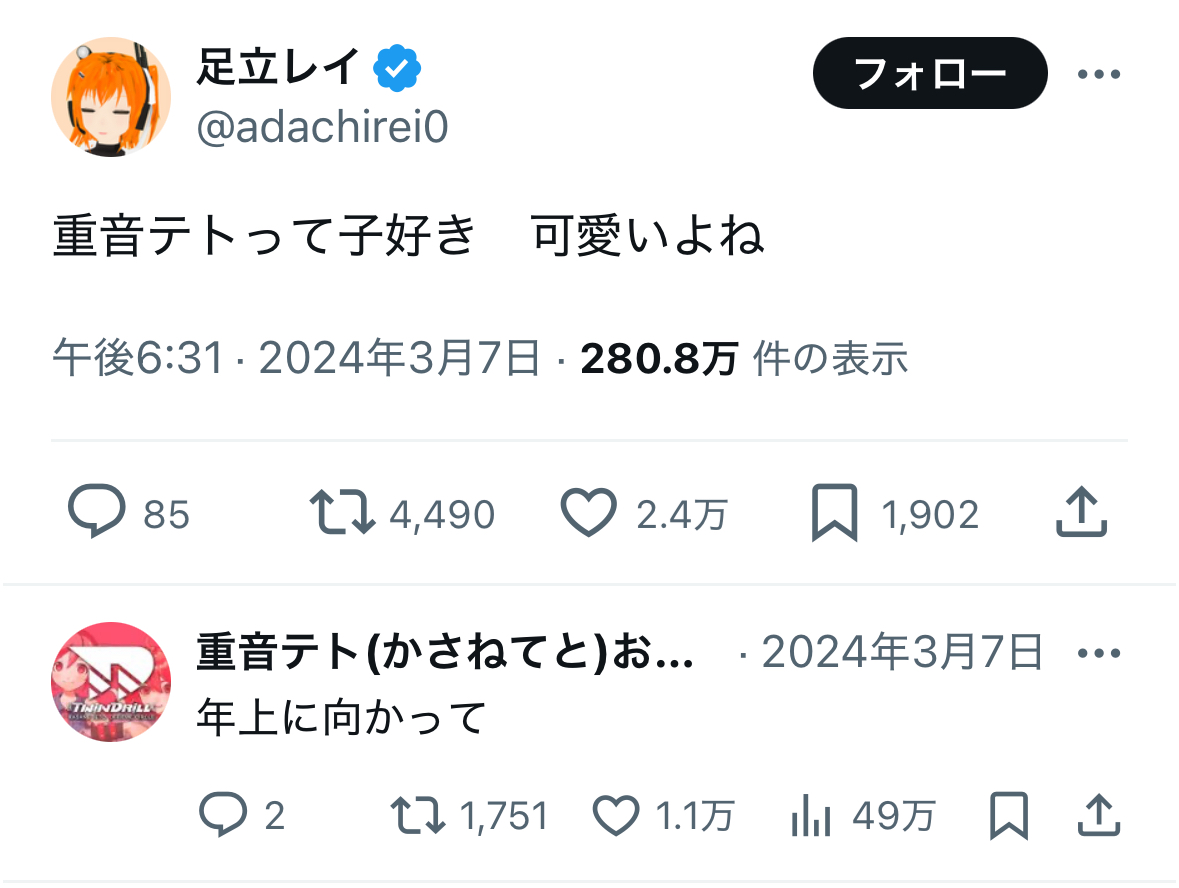Click the blue verified badge

397,68
